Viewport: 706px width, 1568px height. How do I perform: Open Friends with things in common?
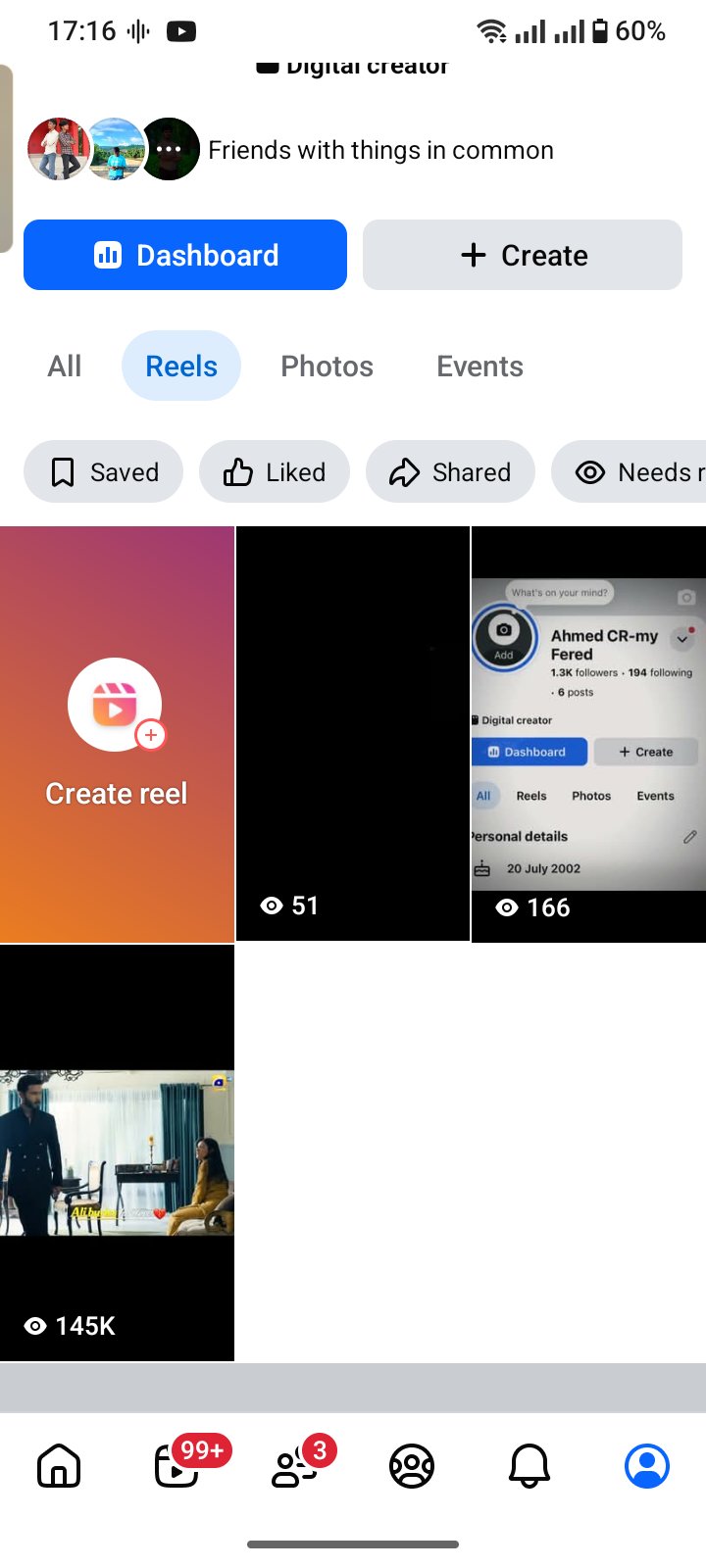tap(380, 150)
